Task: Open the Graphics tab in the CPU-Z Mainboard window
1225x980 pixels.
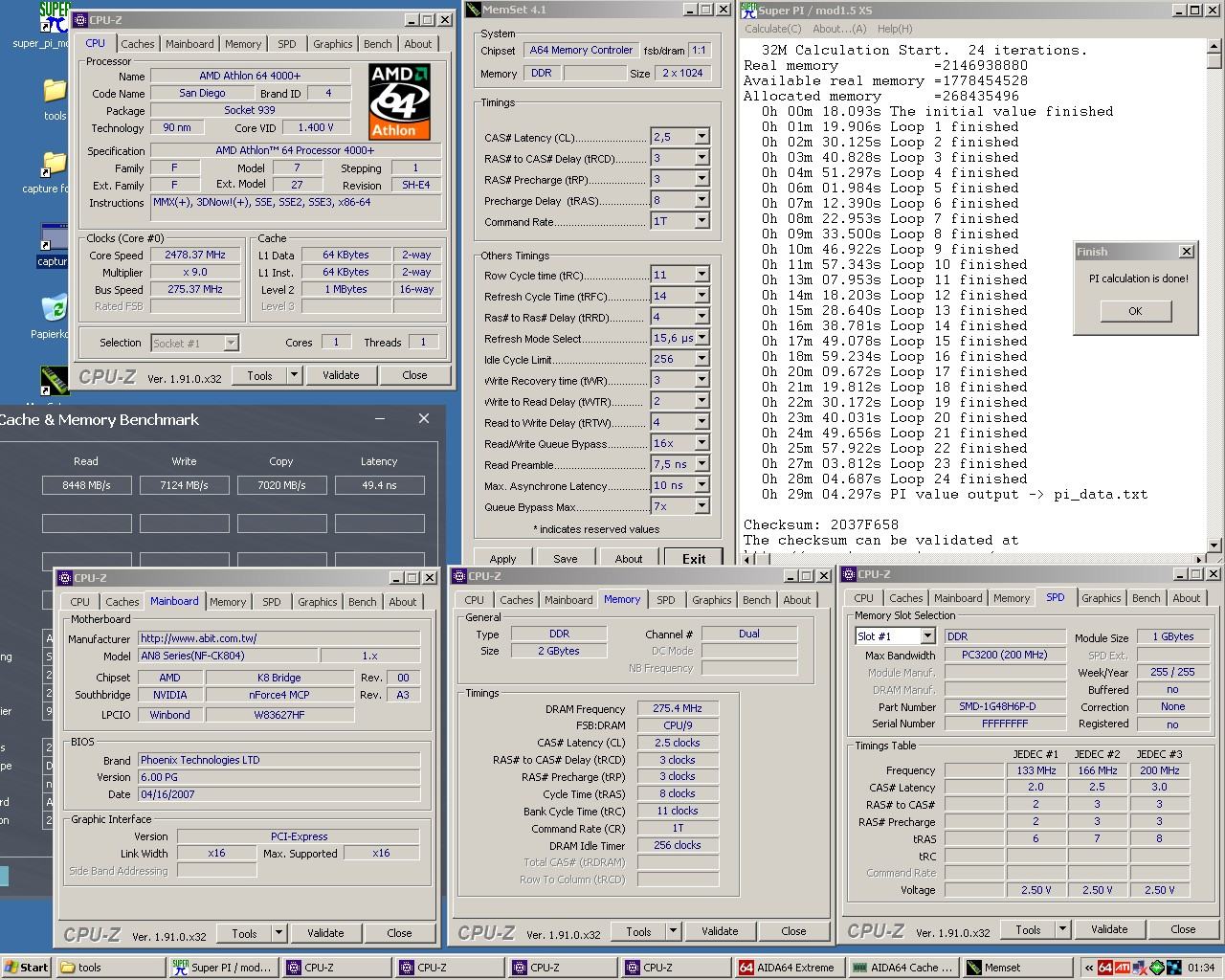Action: coord(317,602)
